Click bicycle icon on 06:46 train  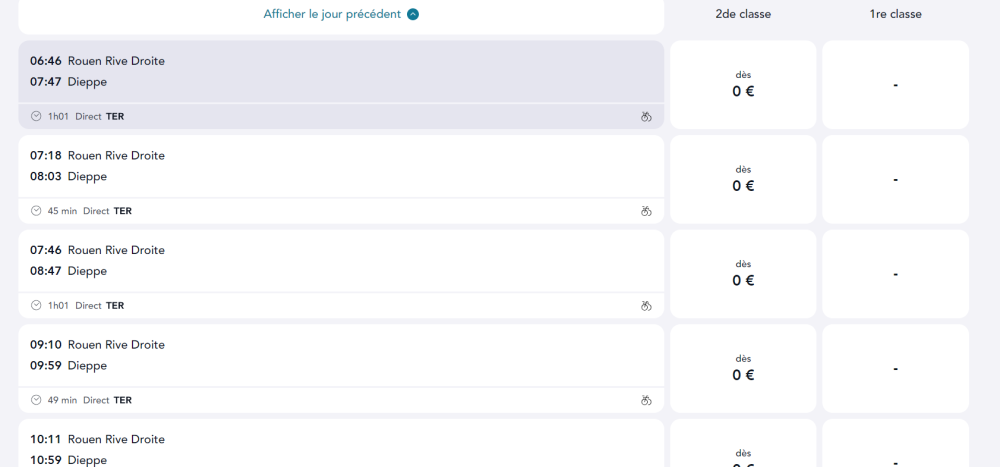(646, 117)
